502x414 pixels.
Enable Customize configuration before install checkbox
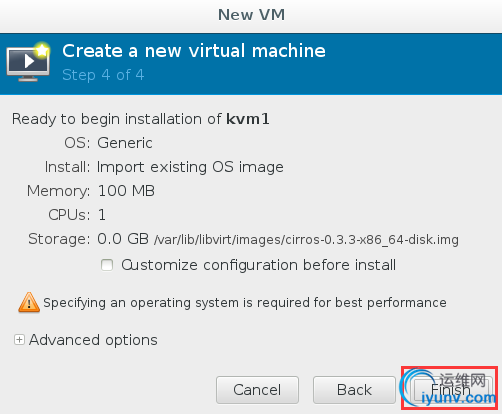pyautogui.click(x=107, y=265)
